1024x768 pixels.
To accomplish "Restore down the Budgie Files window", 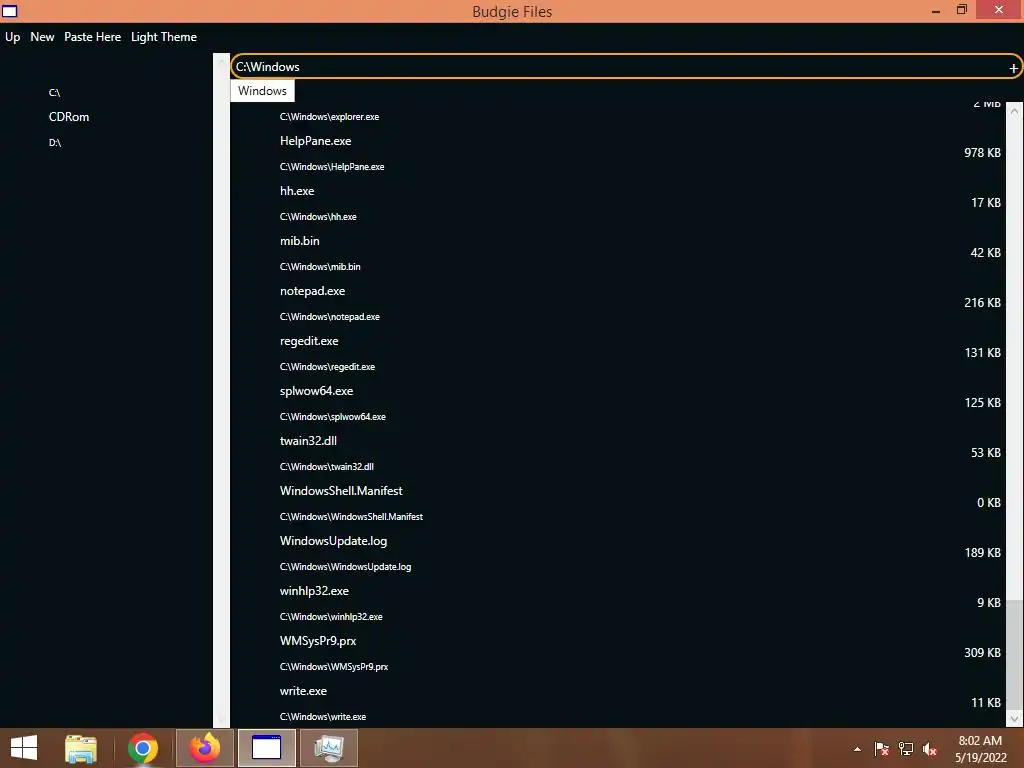I will (x=961, y=10).
